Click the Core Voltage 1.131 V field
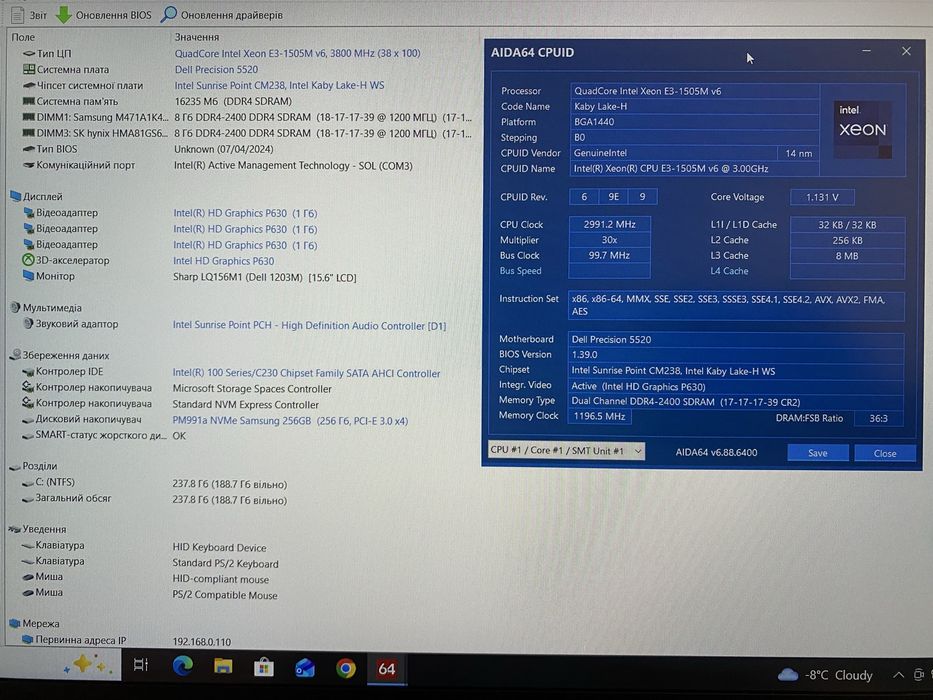 pyautogui.click(x=822, y=197)
